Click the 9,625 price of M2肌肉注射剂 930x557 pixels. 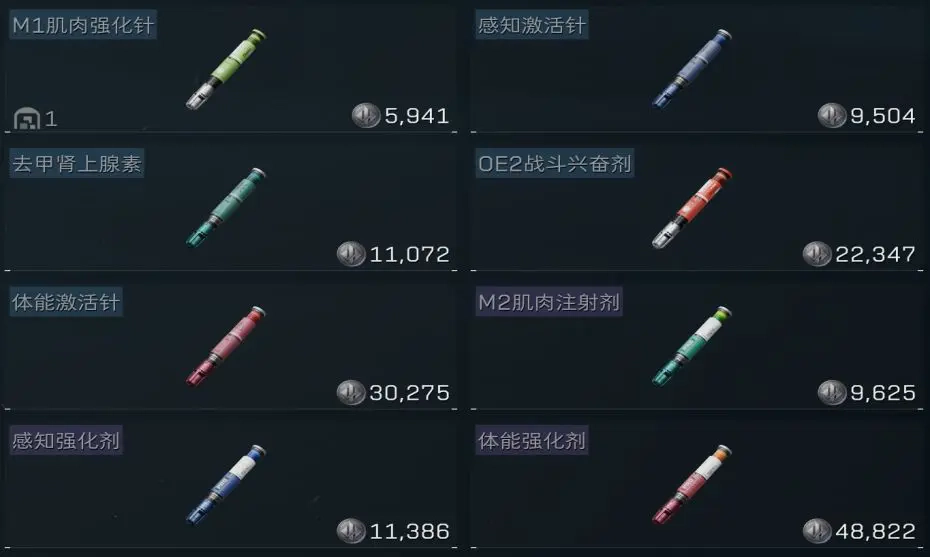[883, 393]
